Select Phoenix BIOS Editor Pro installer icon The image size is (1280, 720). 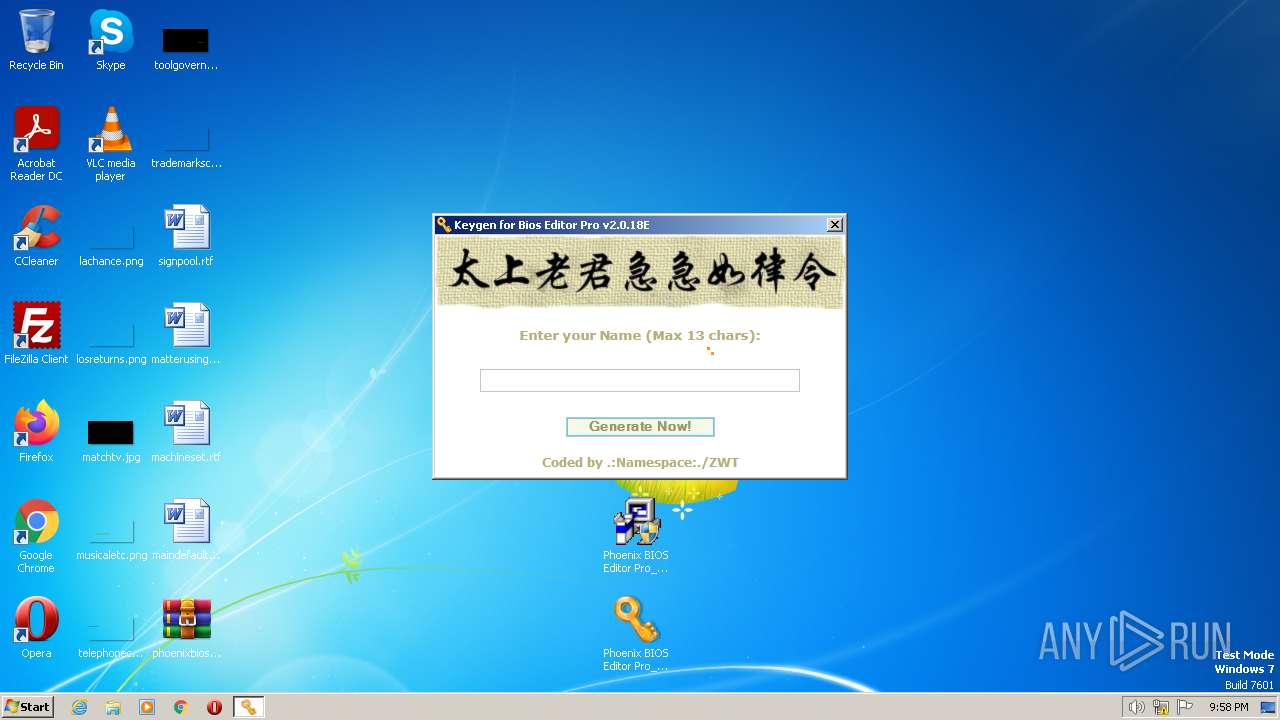tap(636, 536)
